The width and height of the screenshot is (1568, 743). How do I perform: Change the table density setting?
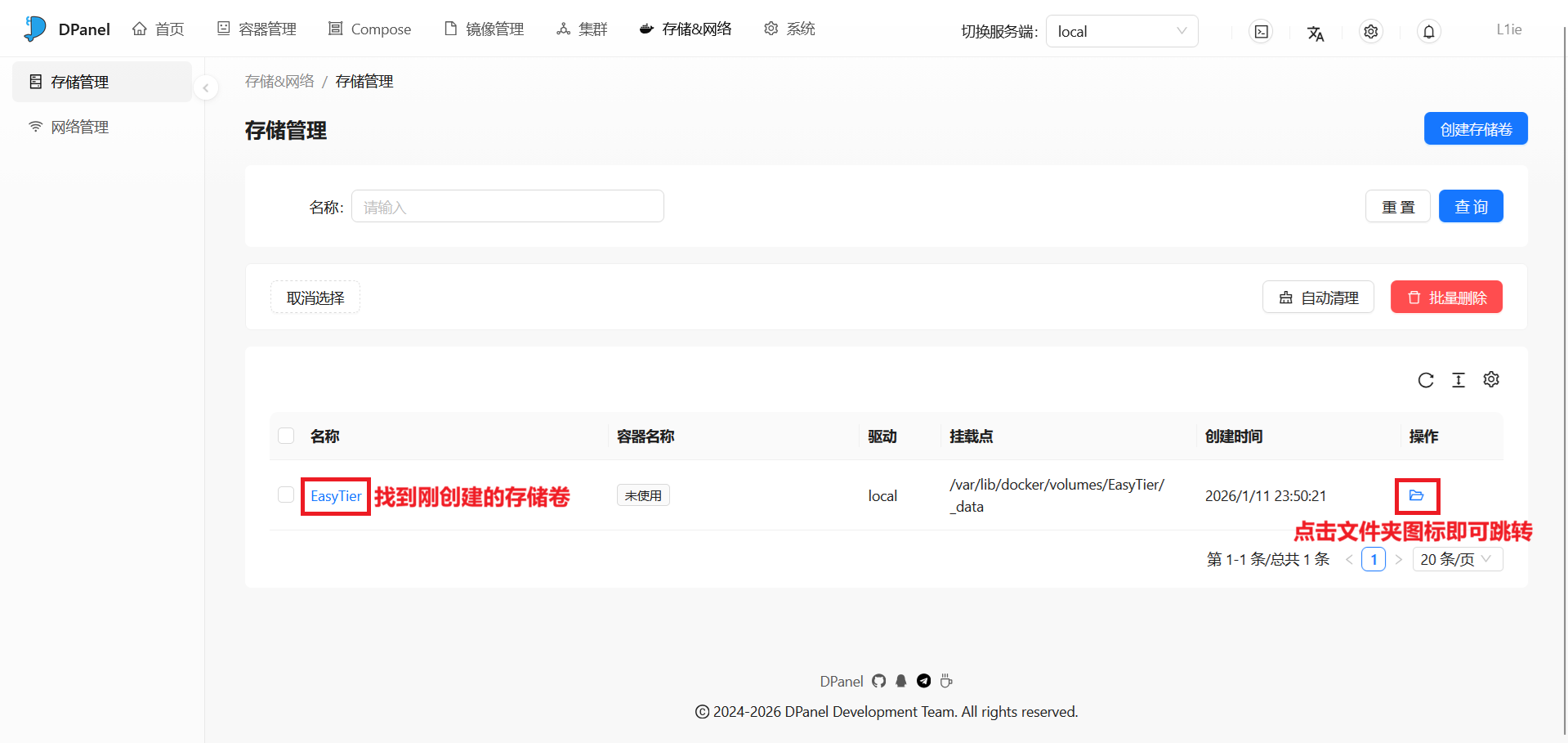click(1459, 380)
